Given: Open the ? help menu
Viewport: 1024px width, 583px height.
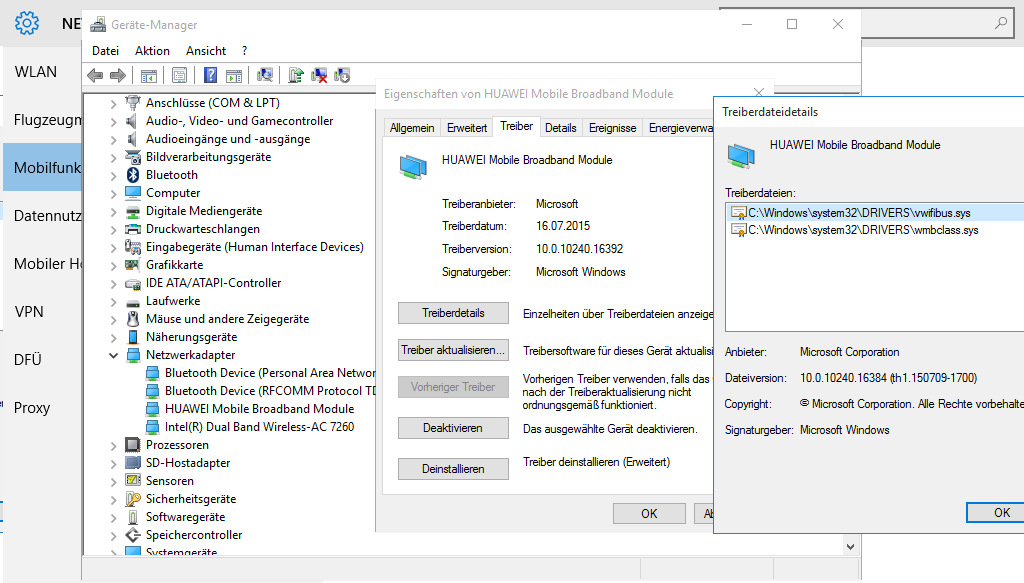Looking at the screenshot, I should [x=244, y=51].
